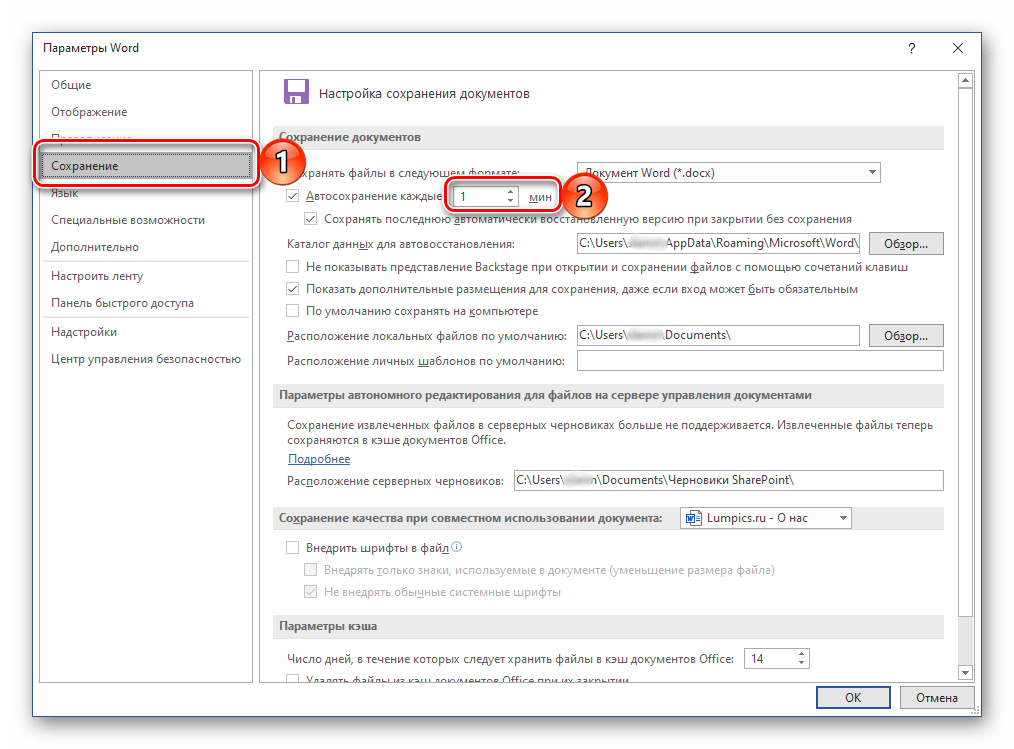Click the autorecovery data folder path field
The height and width of the screenshot is (749, 1014).
[718, 244]
